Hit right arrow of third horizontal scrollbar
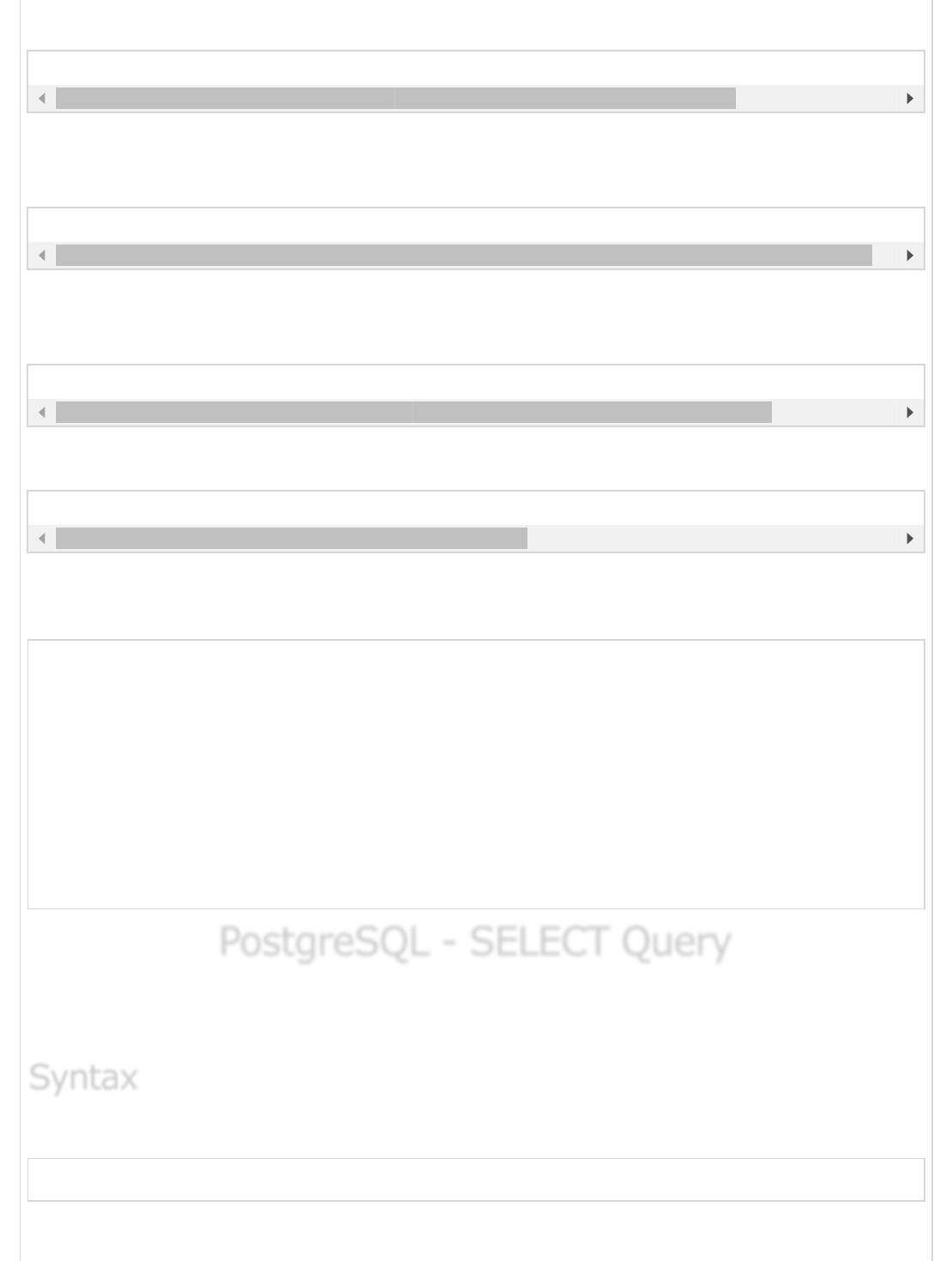Image resolution: width=952 pixels, height=1261 pixels. 910,413
